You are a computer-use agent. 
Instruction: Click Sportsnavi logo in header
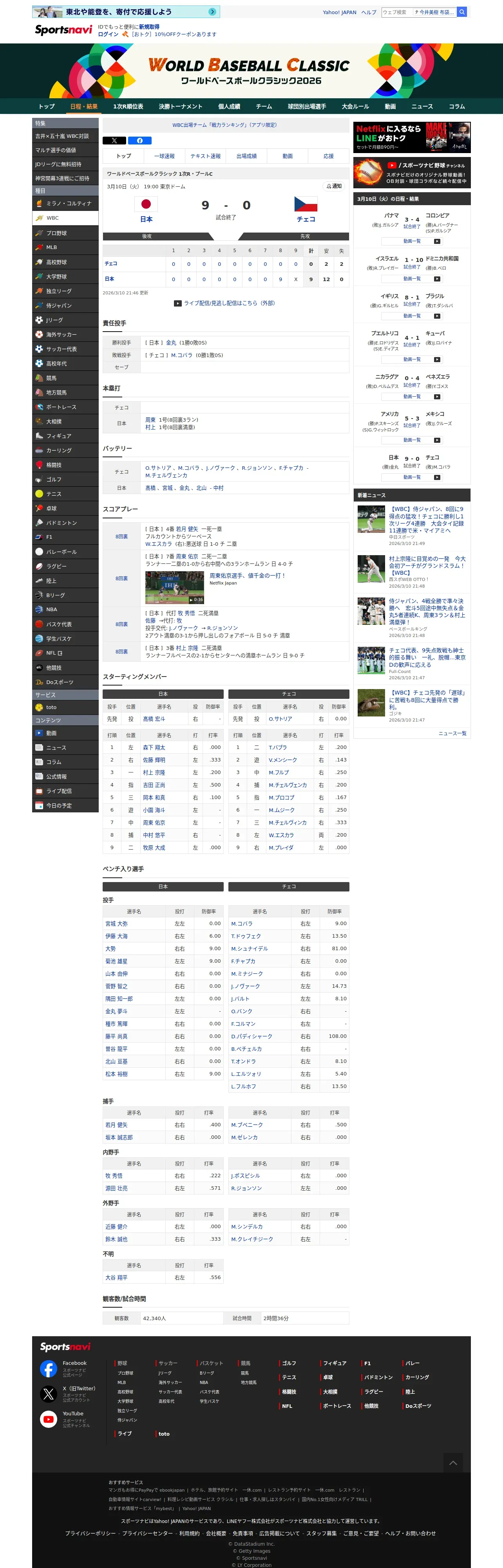click(x=63, y=30)
